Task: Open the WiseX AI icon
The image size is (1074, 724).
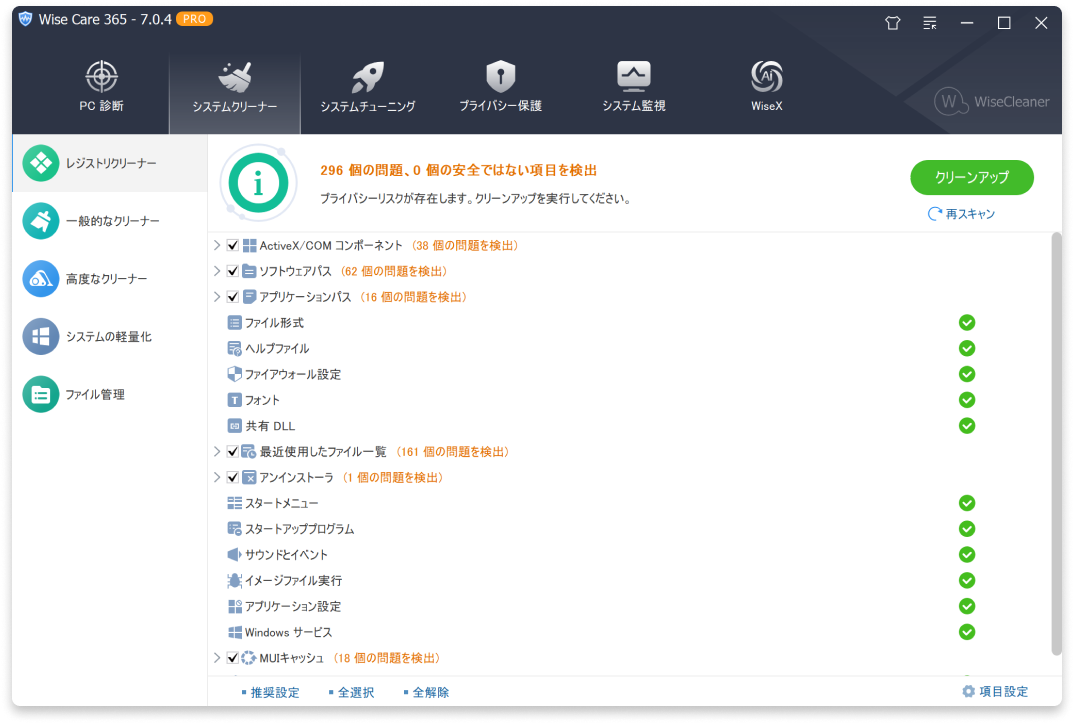Action: point(766,78)
